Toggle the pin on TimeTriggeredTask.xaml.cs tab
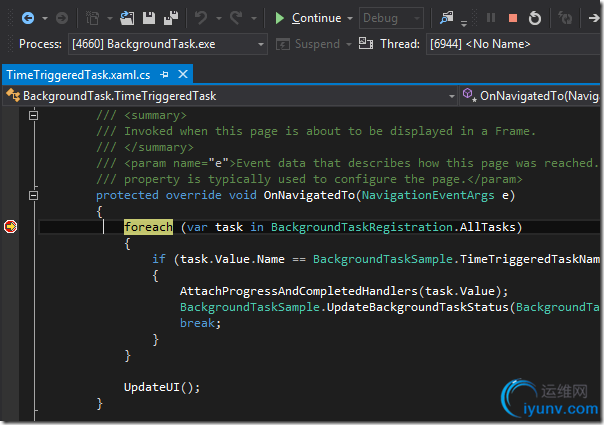The width and height of the screenshot is (604, 425). pos(164,74)
